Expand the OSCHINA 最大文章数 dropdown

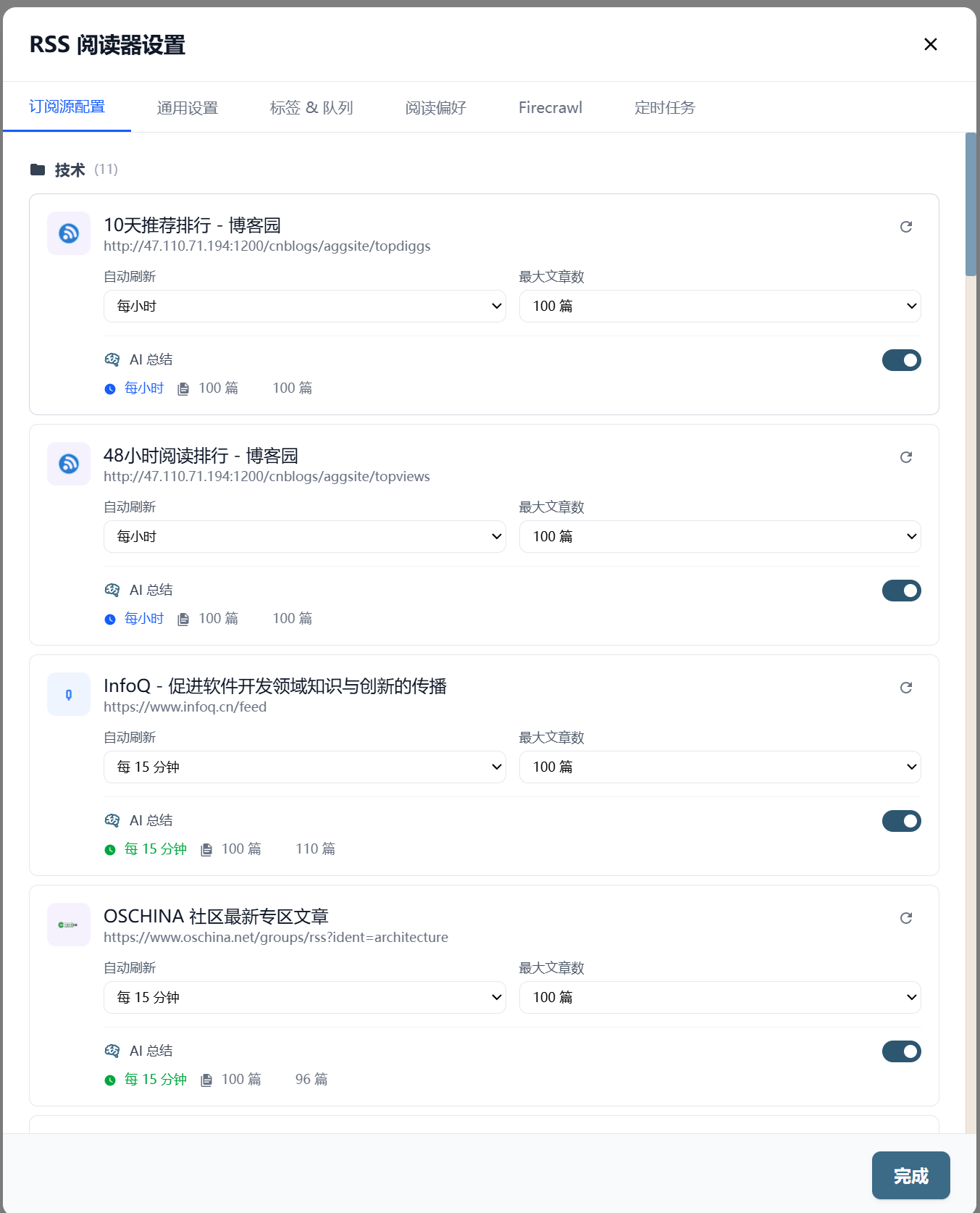pyautogui.click(x=720, y=997)
